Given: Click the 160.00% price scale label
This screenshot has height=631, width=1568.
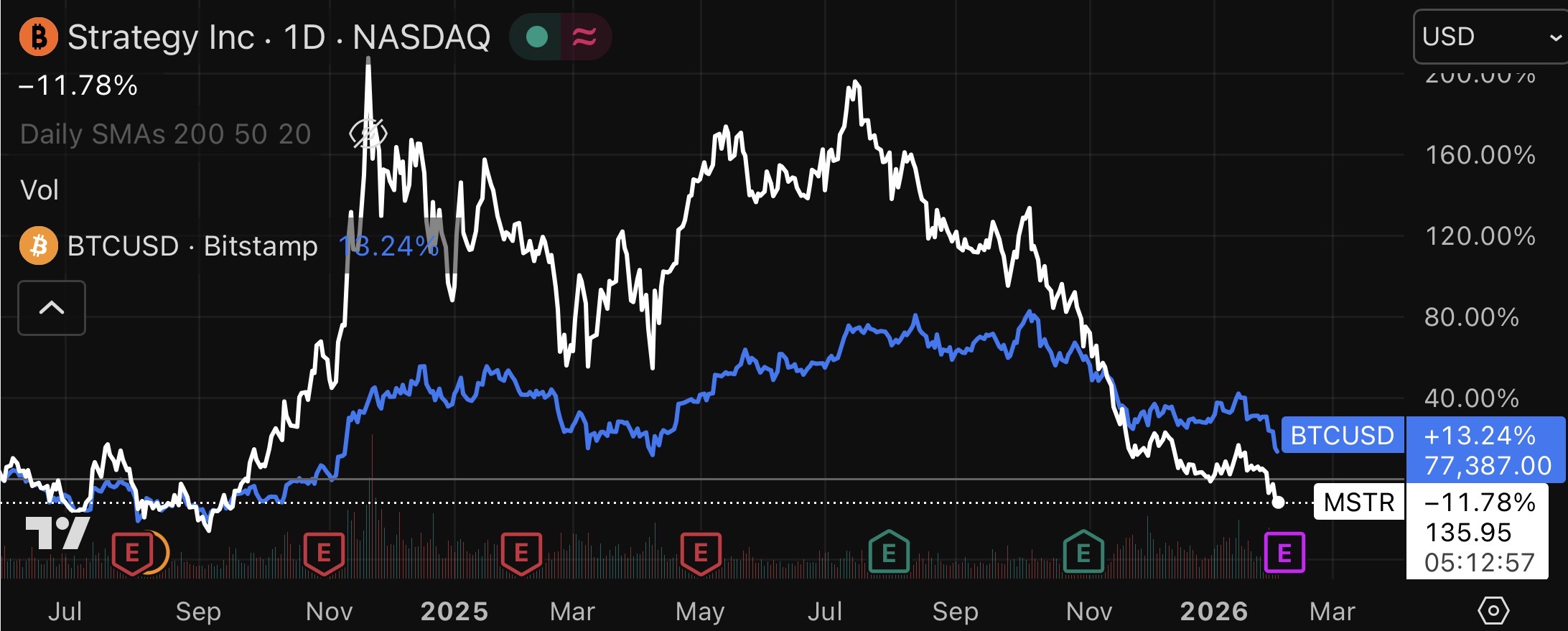Looking at the screenshot, I should point(1480,155).
